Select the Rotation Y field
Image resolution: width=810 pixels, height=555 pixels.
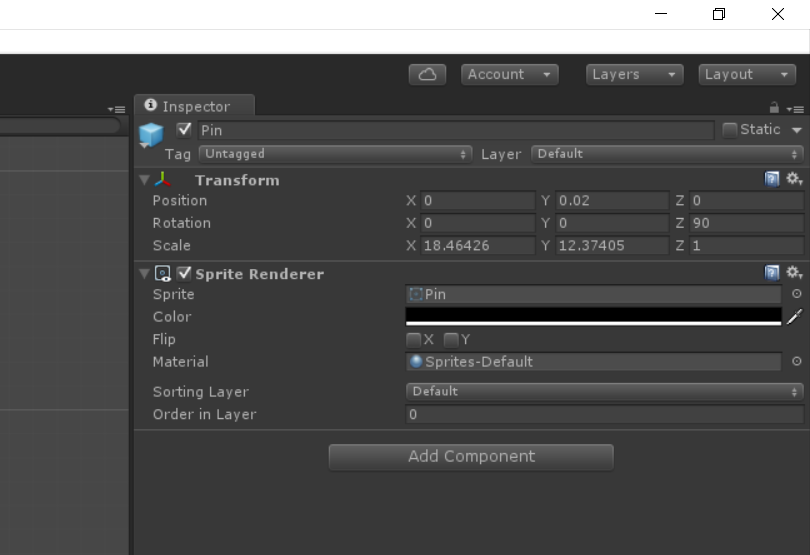click(612, 223)
